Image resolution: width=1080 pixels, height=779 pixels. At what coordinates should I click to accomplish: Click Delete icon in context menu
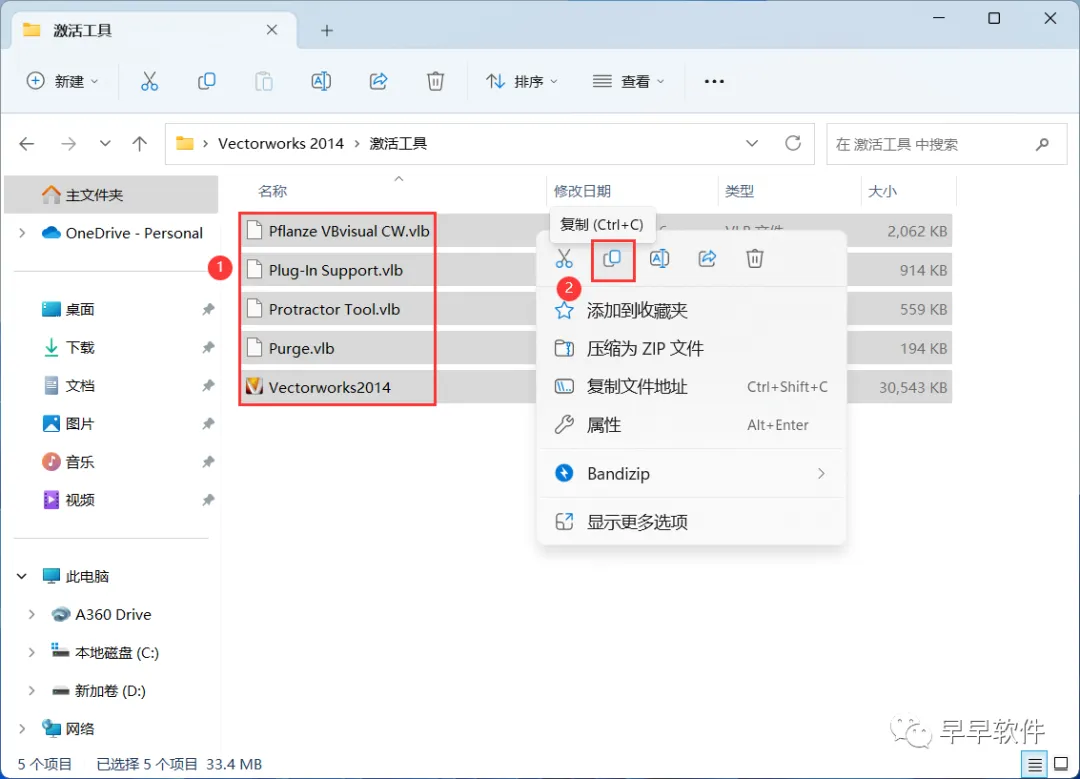point(755,259)
